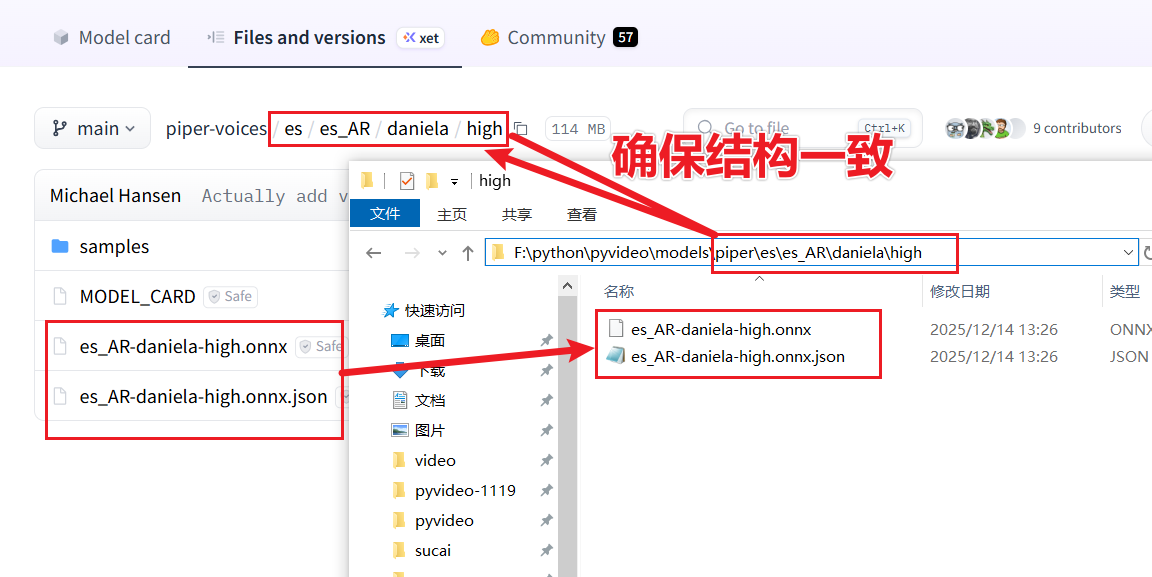Open the MODEL_CARD file link
The image size is (1152, 577).
[137, 297]
